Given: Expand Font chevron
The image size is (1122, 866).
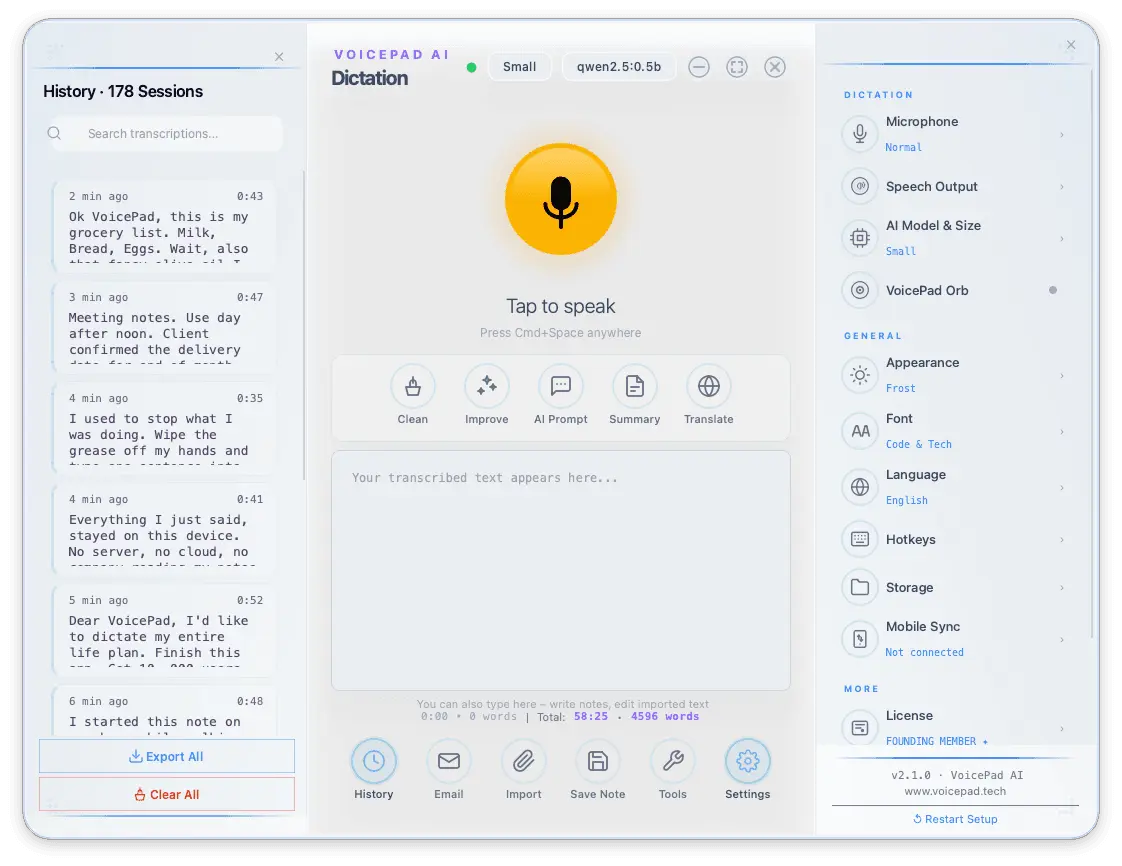Looking at the screenshot, I should pyautogui.click(x=1062, y=432).
